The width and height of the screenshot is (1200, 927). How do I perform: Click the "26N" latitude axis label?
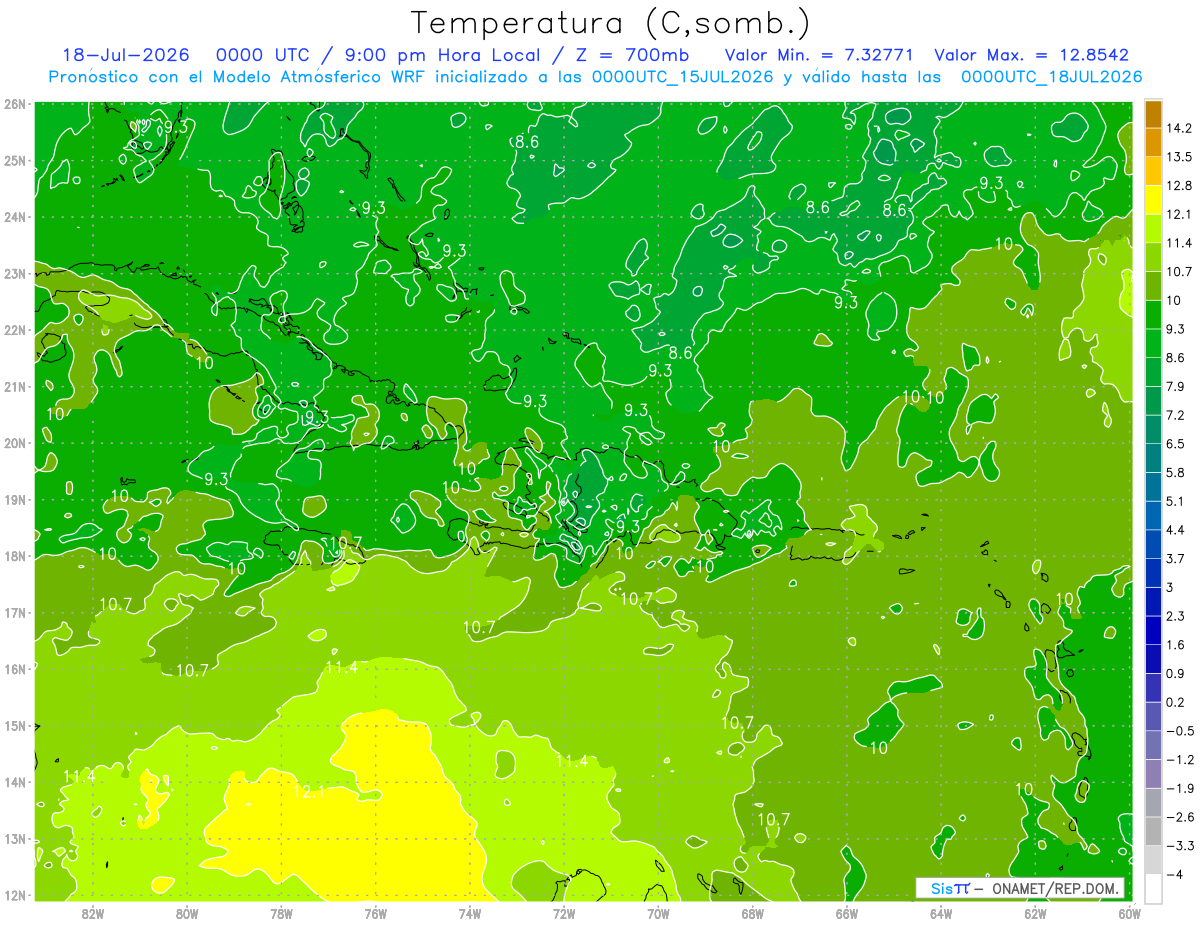[14, 104]
